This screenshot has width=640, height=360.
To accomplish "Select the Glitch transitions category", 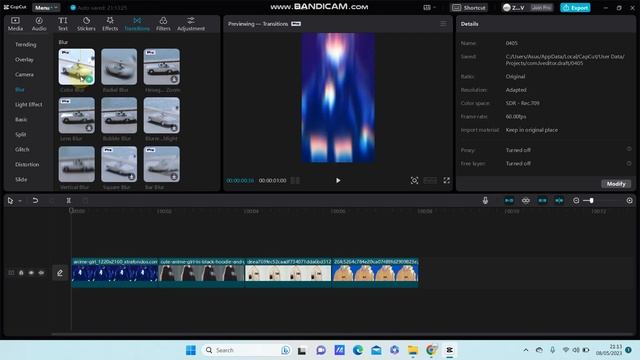I will pos(22,149).
